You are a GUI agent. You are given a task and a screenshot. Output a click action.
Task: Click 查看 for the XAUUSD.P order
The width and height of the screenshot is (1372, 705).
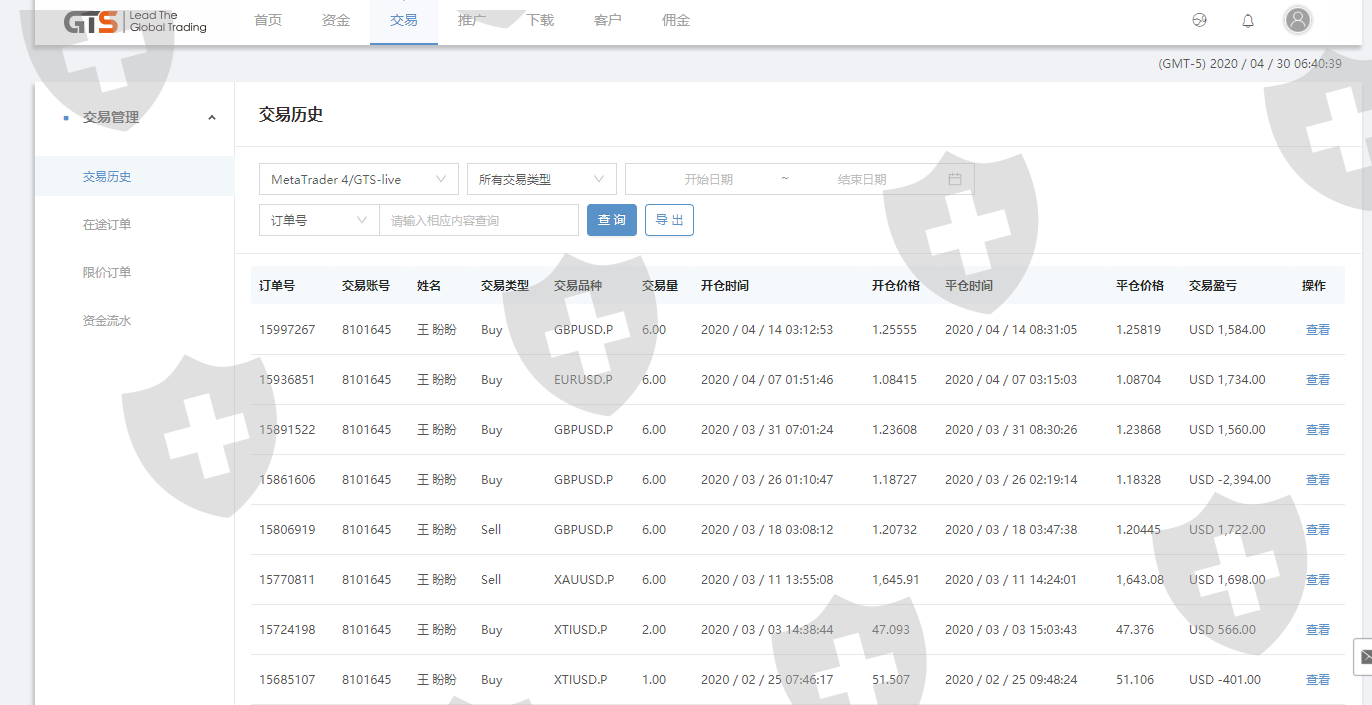point(1317,580)
